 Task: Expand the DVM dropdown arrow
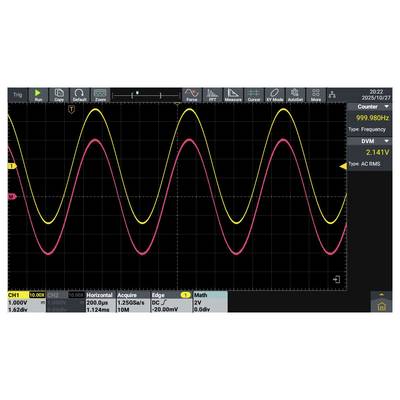click(387, 141)
